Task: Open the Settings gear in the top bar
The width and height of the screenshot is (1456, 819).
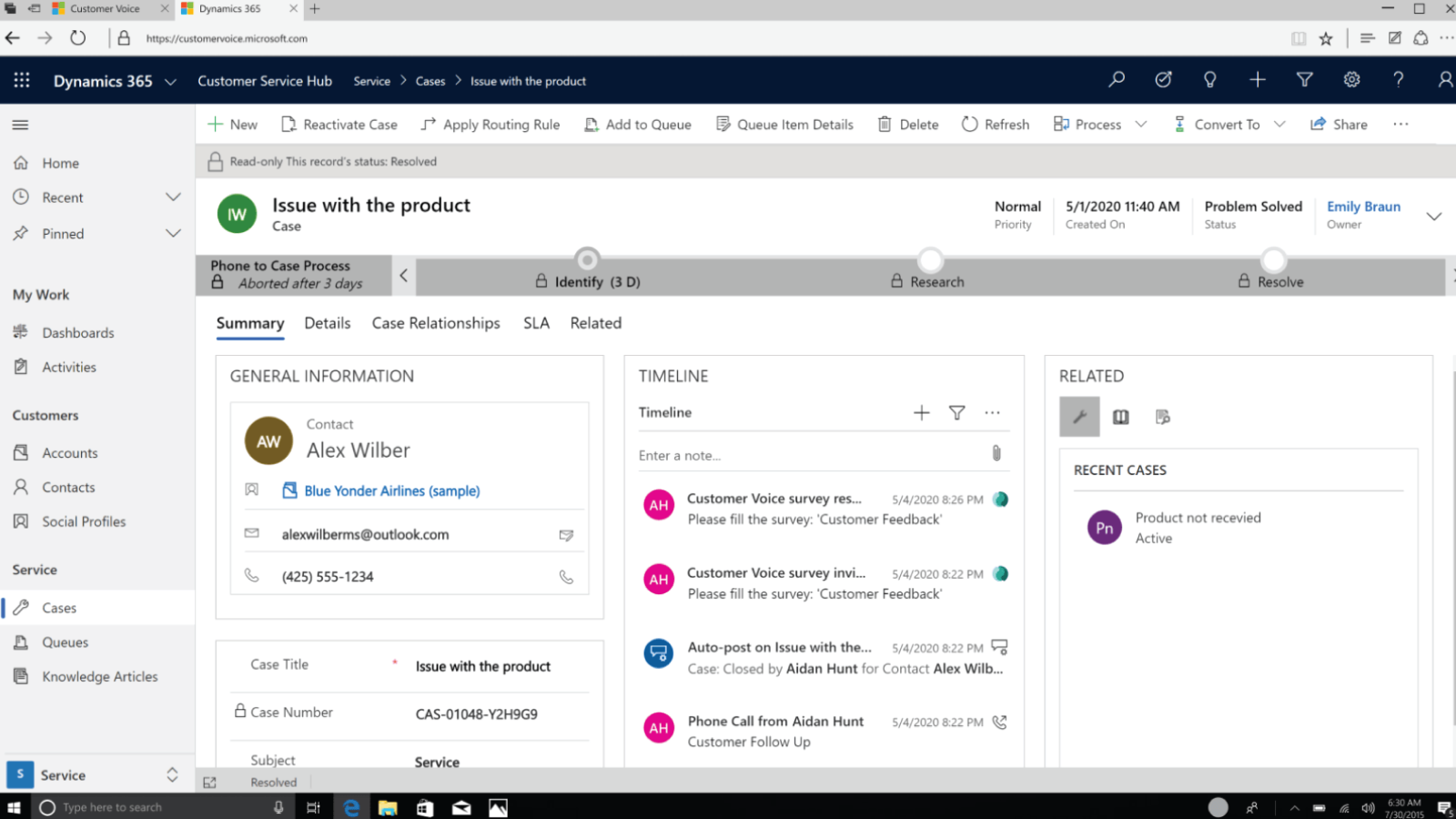Action: tap(1351, 80)
